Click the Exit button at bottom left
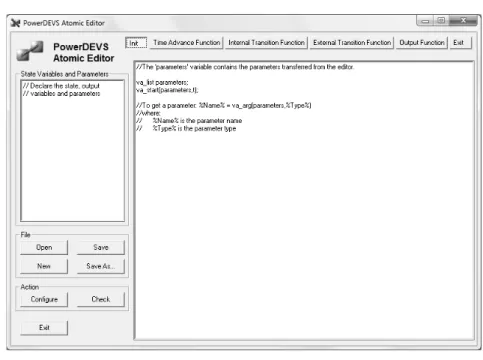This screenshot has height=360, width=483. 44,328
